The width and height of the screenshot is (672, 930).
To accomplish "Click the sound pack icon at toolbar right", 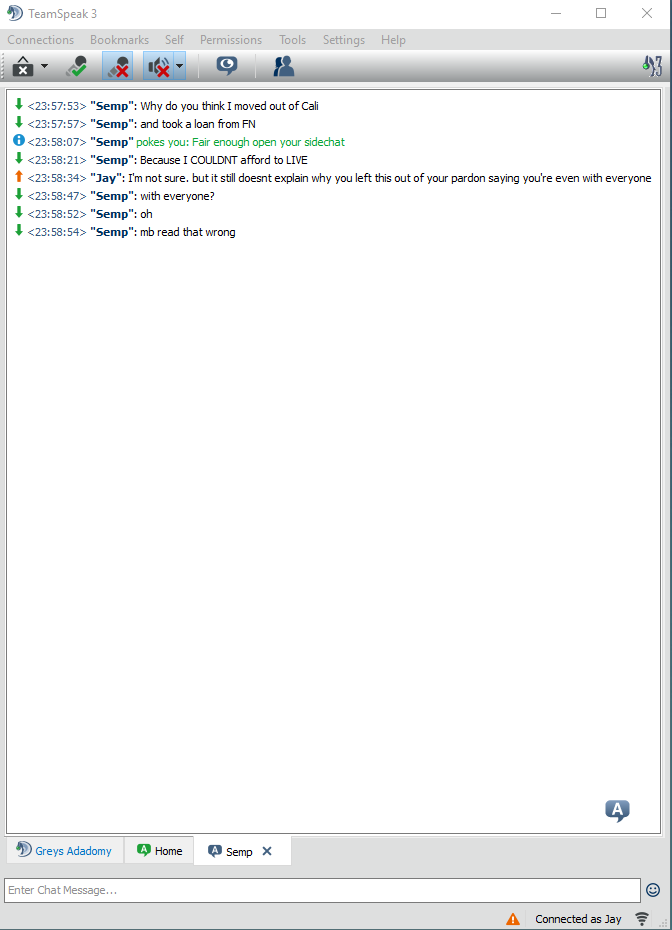I will (652, 65).
